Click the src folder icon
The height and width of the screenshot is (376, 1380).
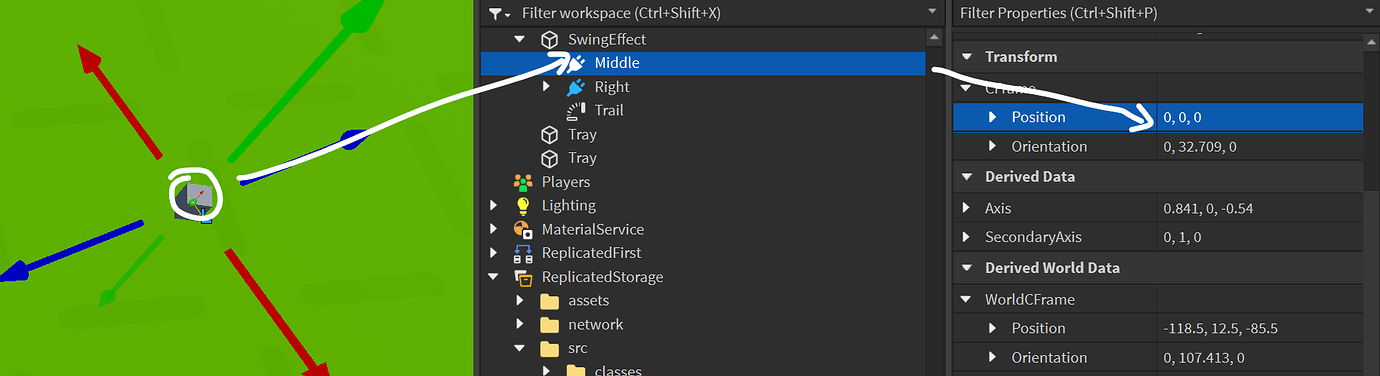(x=549, y=348)
